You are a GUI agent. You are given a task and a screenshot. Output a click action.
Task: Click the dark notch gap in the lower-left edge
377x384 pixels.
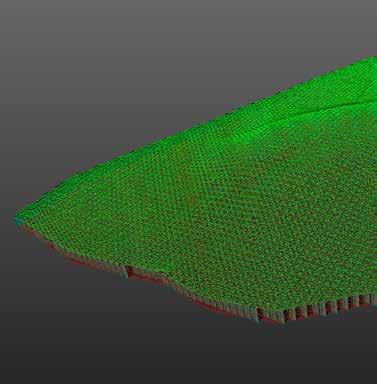[127, 272]
